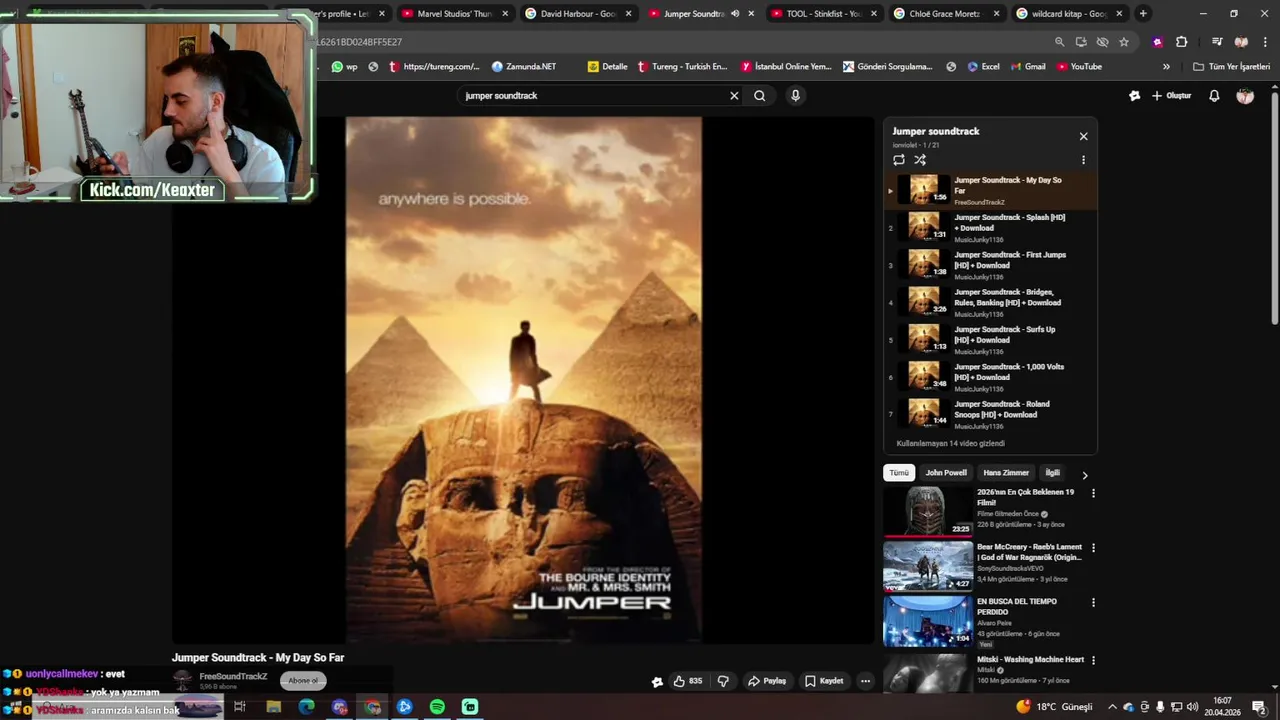This screenshot has height=720, width=1280.
Task: Mute the Jumper Soundtrack tab via speaker icon
Action: point(735,14)
